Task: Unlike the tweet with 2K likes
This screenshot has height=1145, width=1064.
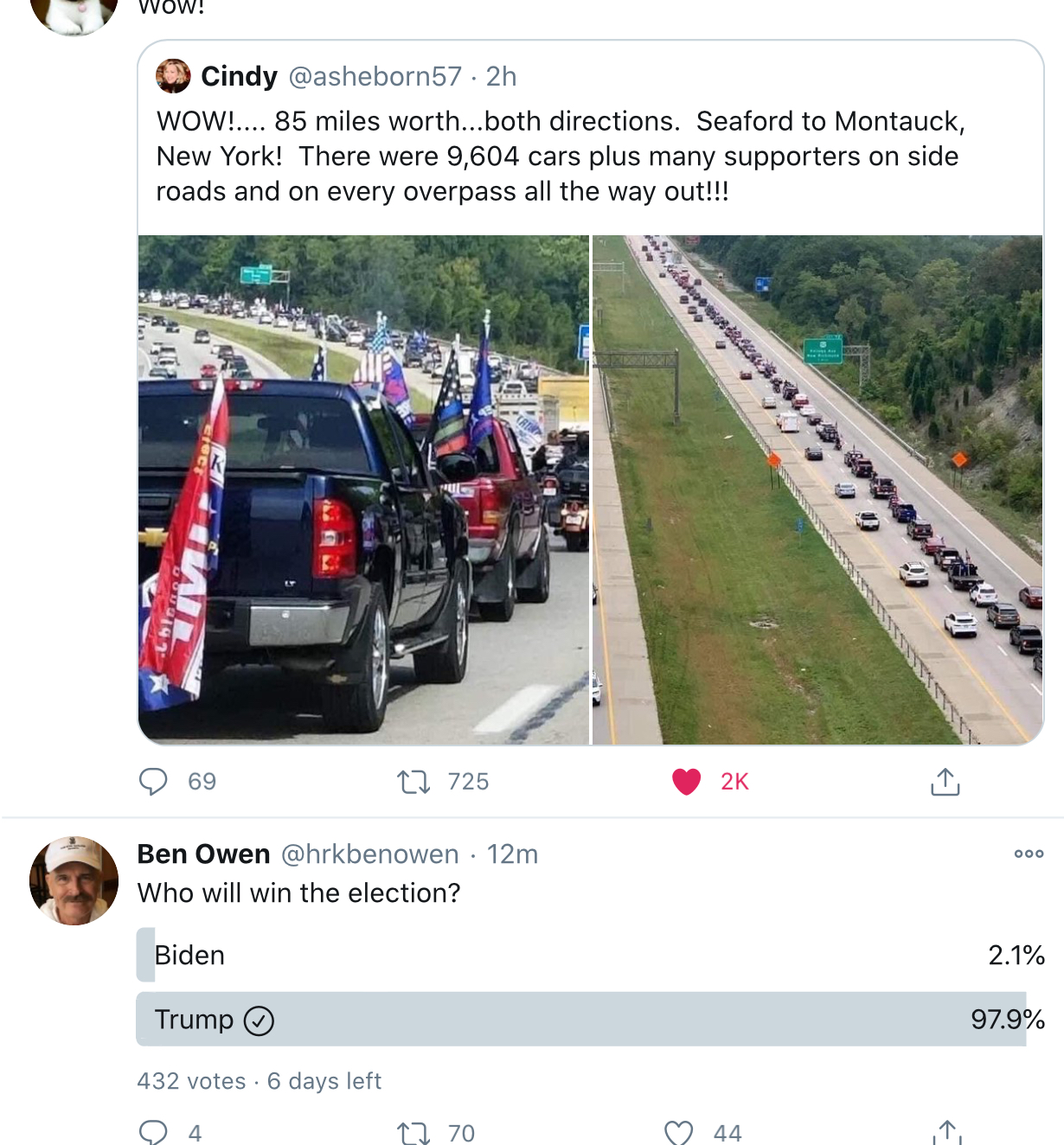Action: click(687, 782)
